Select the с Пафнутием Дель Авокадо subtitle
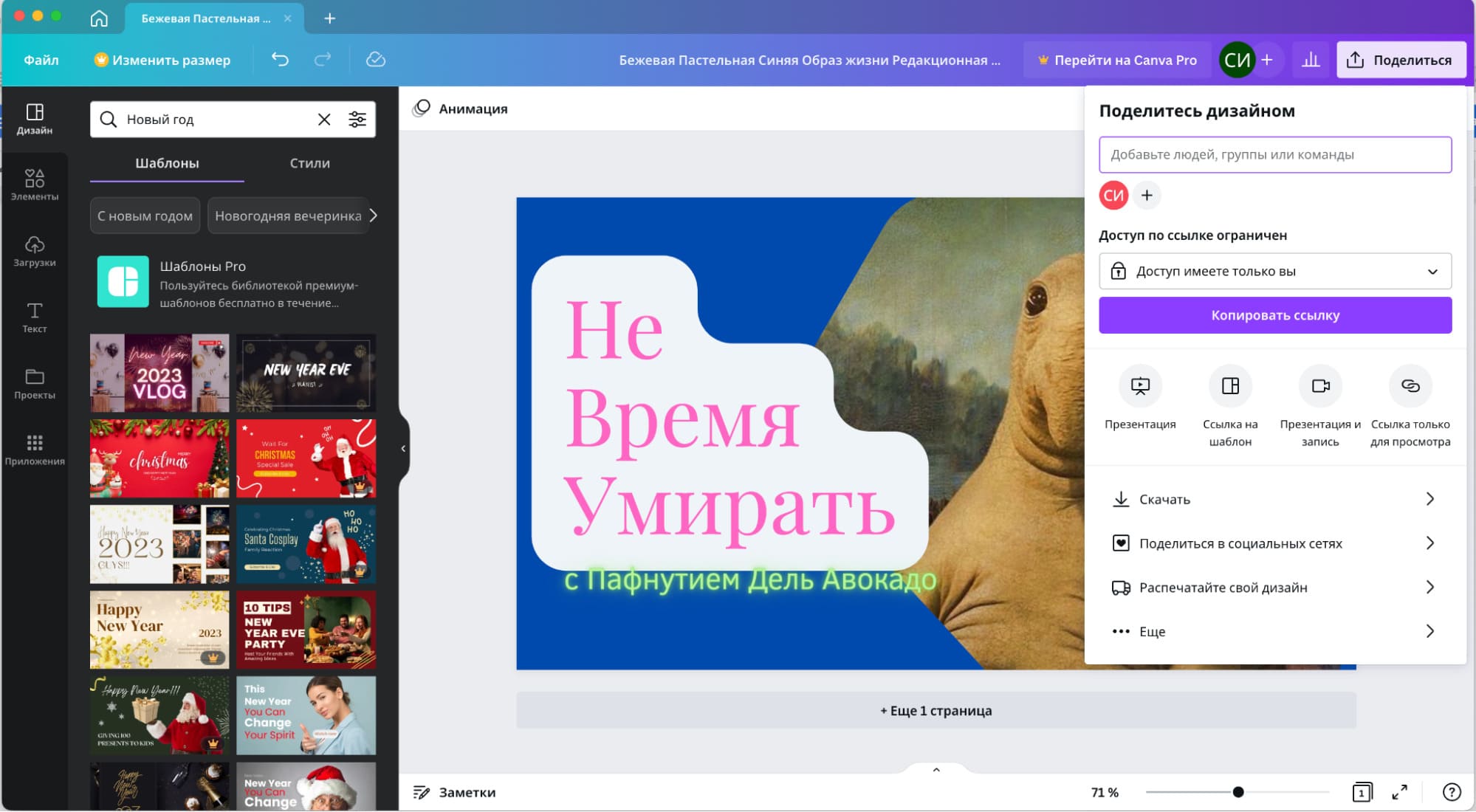The height and width of the screenshot is (812, 1476). pyautogui.click(x=750, y=580)
